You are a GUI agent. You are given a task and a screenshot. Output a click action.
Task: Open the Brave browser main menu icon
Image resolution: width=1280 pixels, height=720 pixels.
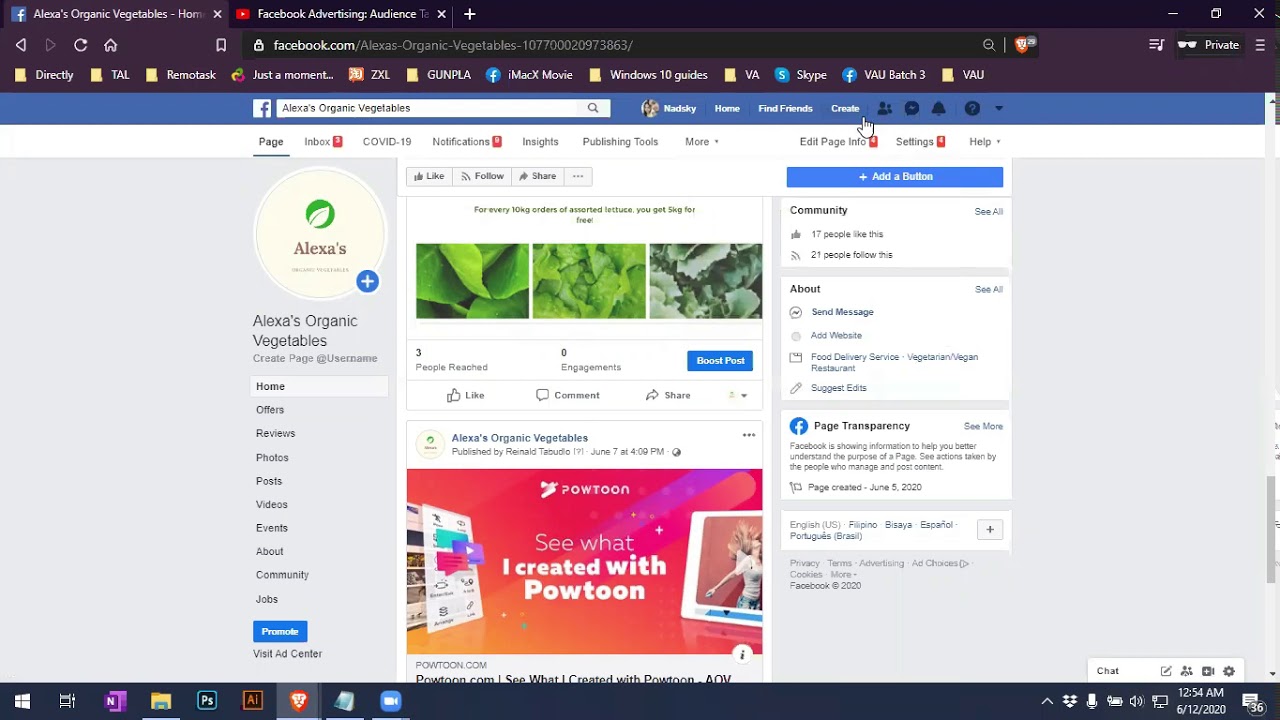pos(1260,45)
